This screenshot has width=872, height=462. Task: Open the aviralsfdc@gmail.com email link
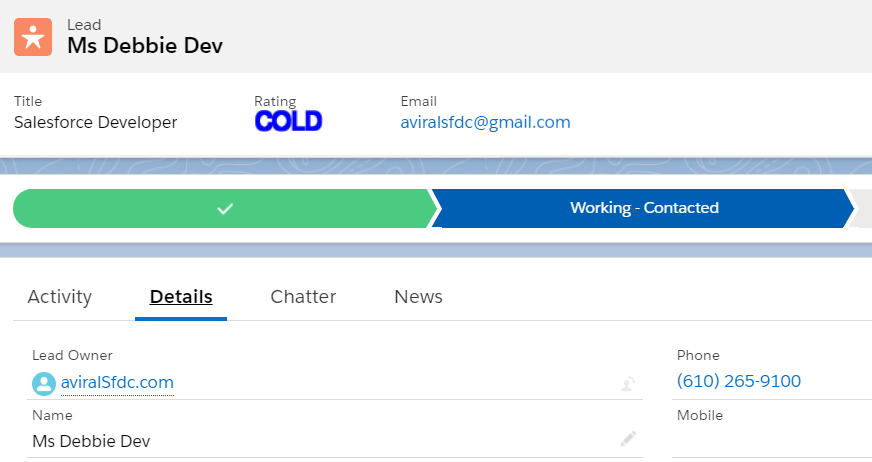tap(485, 122)
